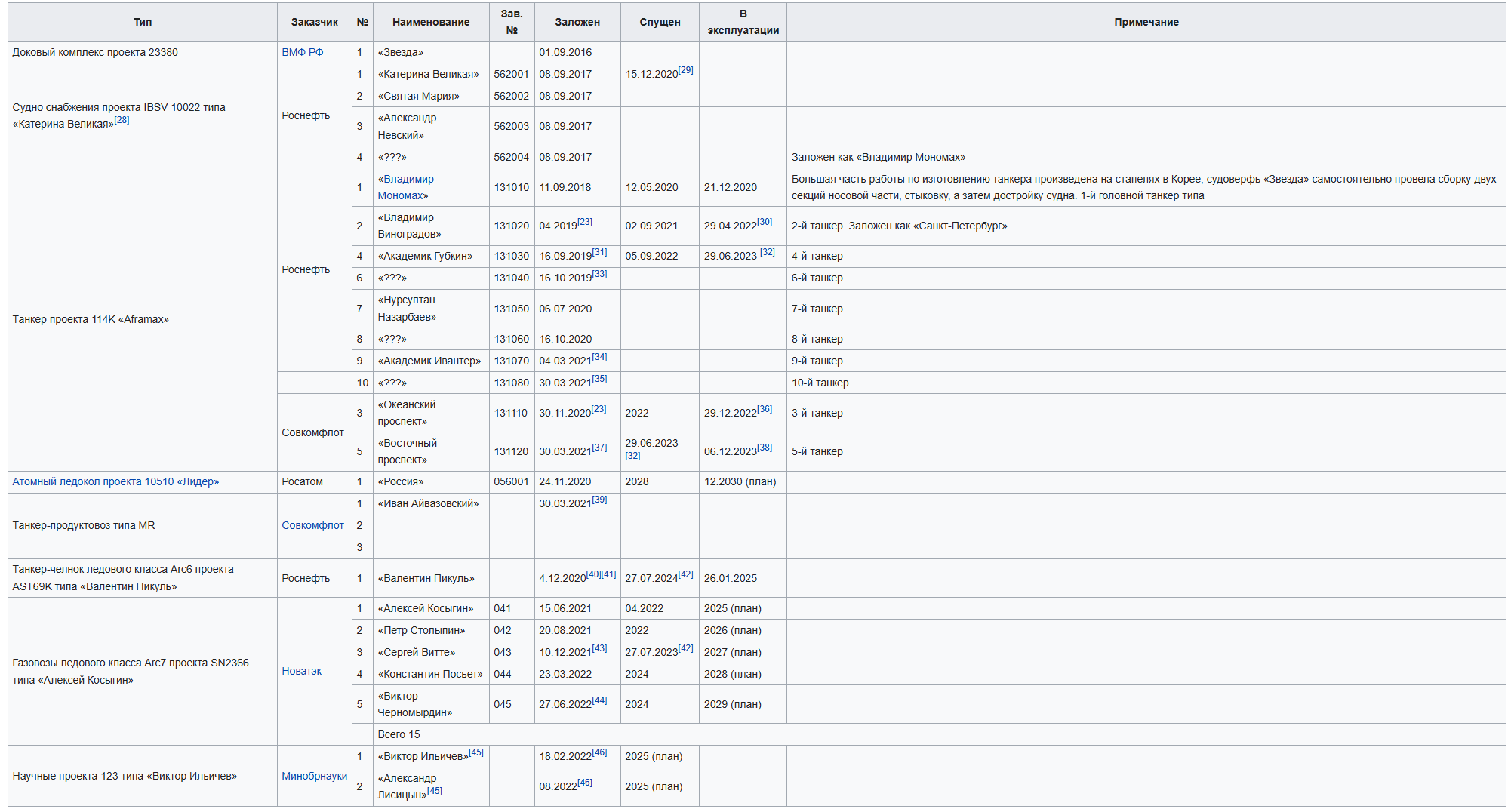This screenshot has height=812, width=1511.
Task: Click the Зав. № column header
Action: pos(512,22)
